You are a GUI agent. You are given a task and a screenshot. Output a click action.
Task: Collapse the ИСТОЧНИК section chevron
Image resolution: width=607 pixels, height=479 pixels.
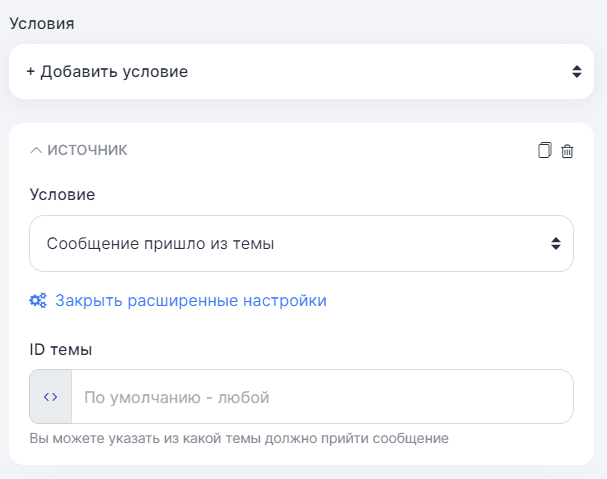click(36, 150)
